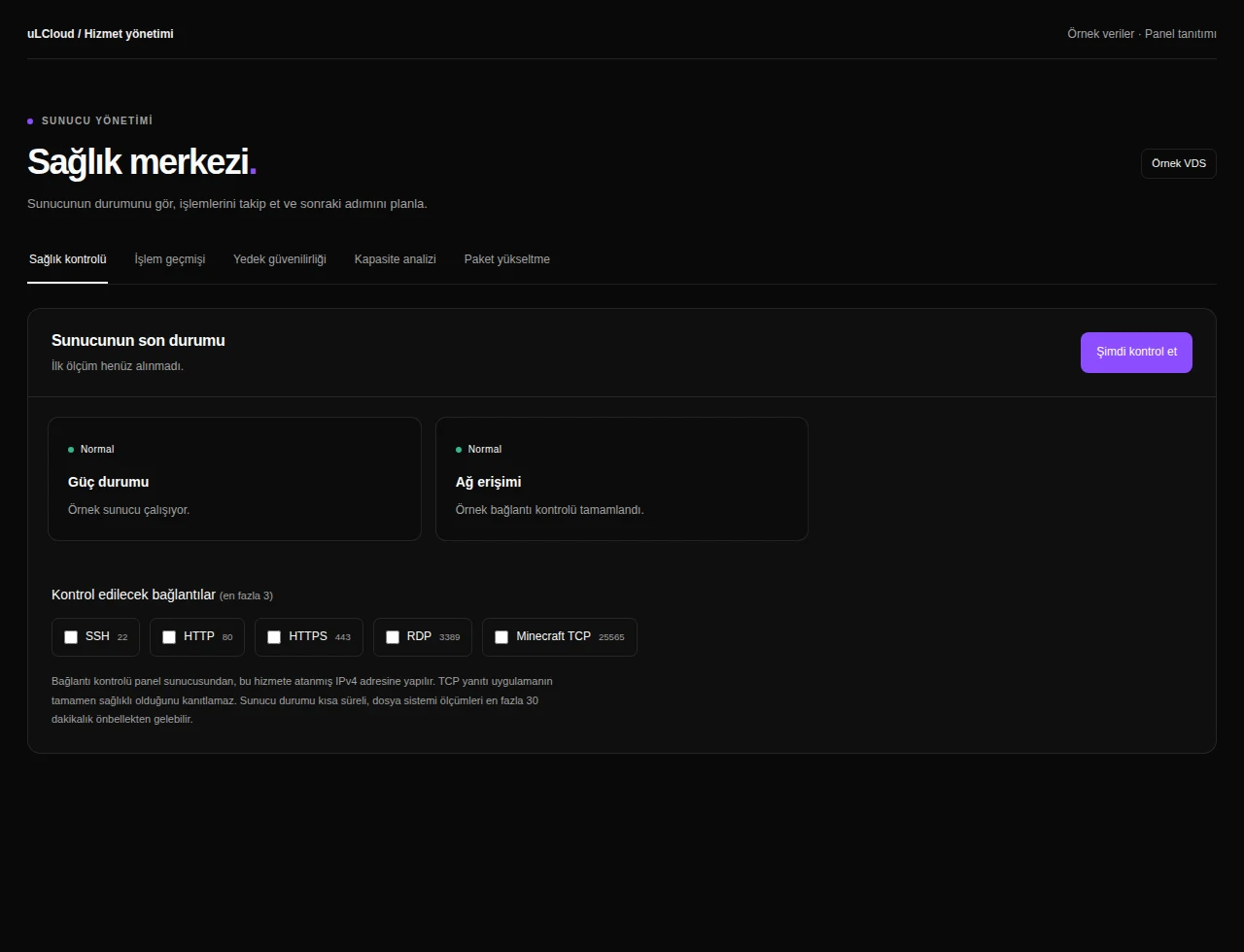The height and width of the screenshot is (952, 1244).
Task: Open the Paket yükseltme tab
Action: click(x=507, y=259)
